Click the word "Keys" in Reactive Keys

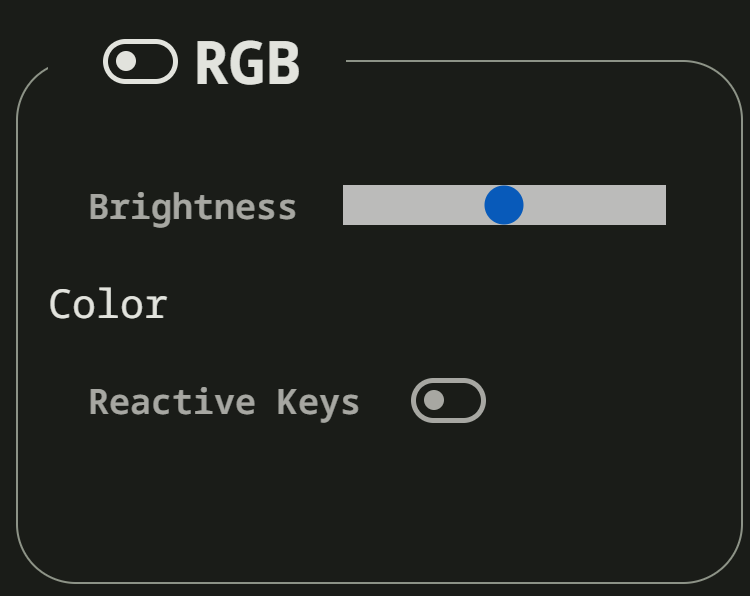coord(318,402)
